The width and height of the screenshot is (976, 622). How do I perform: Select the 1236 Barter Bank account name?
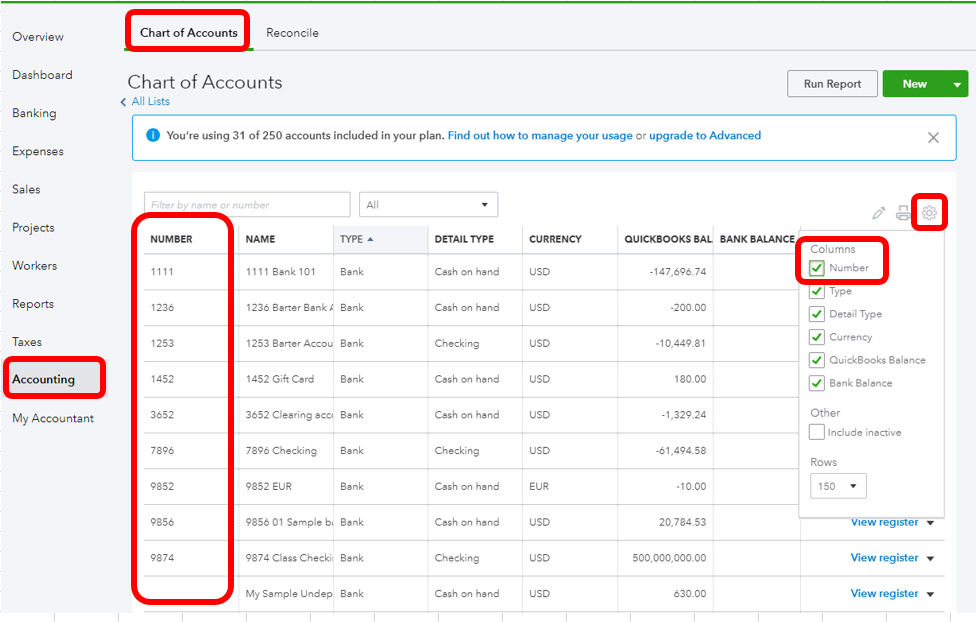tap(289, 308)
